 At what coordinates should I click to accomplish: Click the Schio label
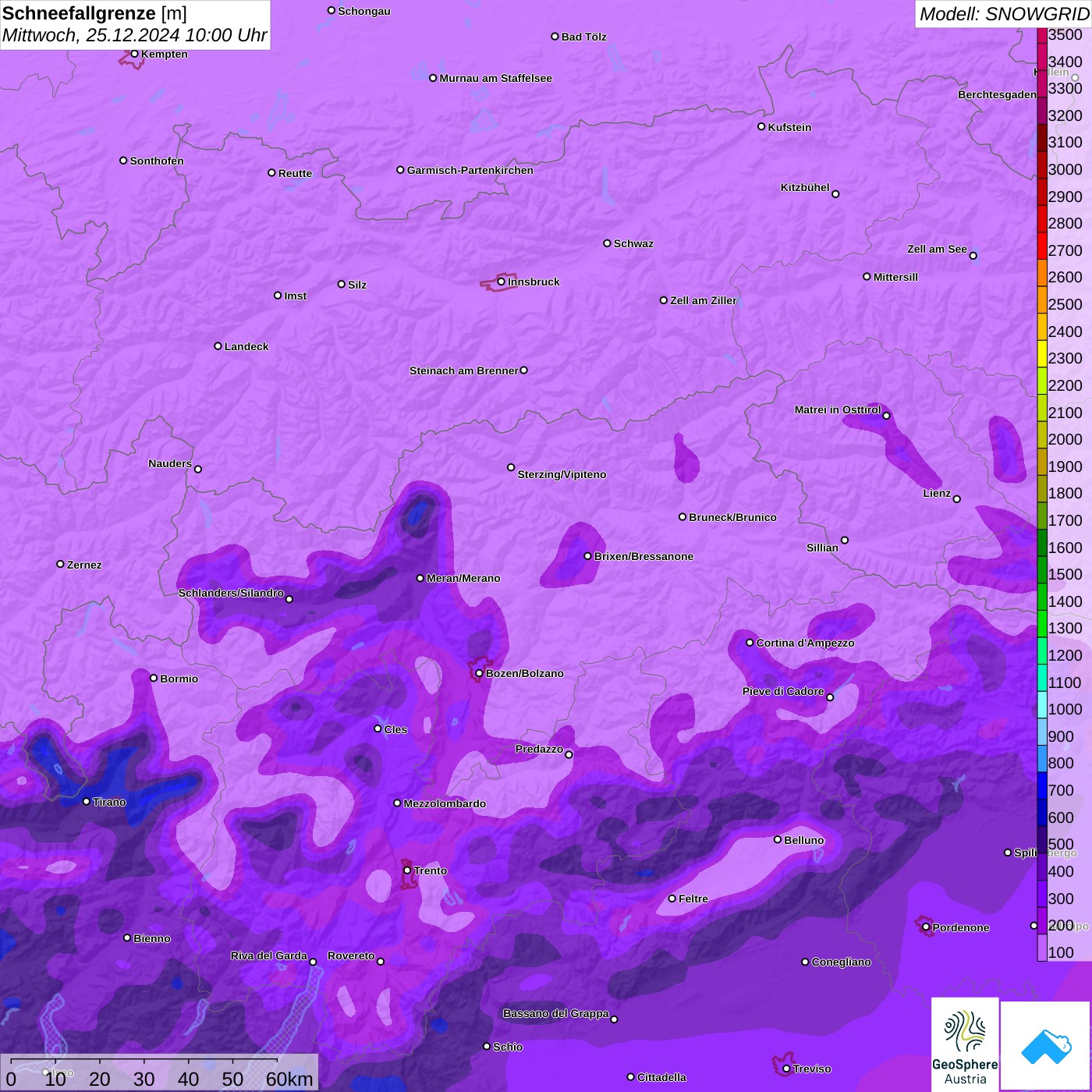(508, 1047)
